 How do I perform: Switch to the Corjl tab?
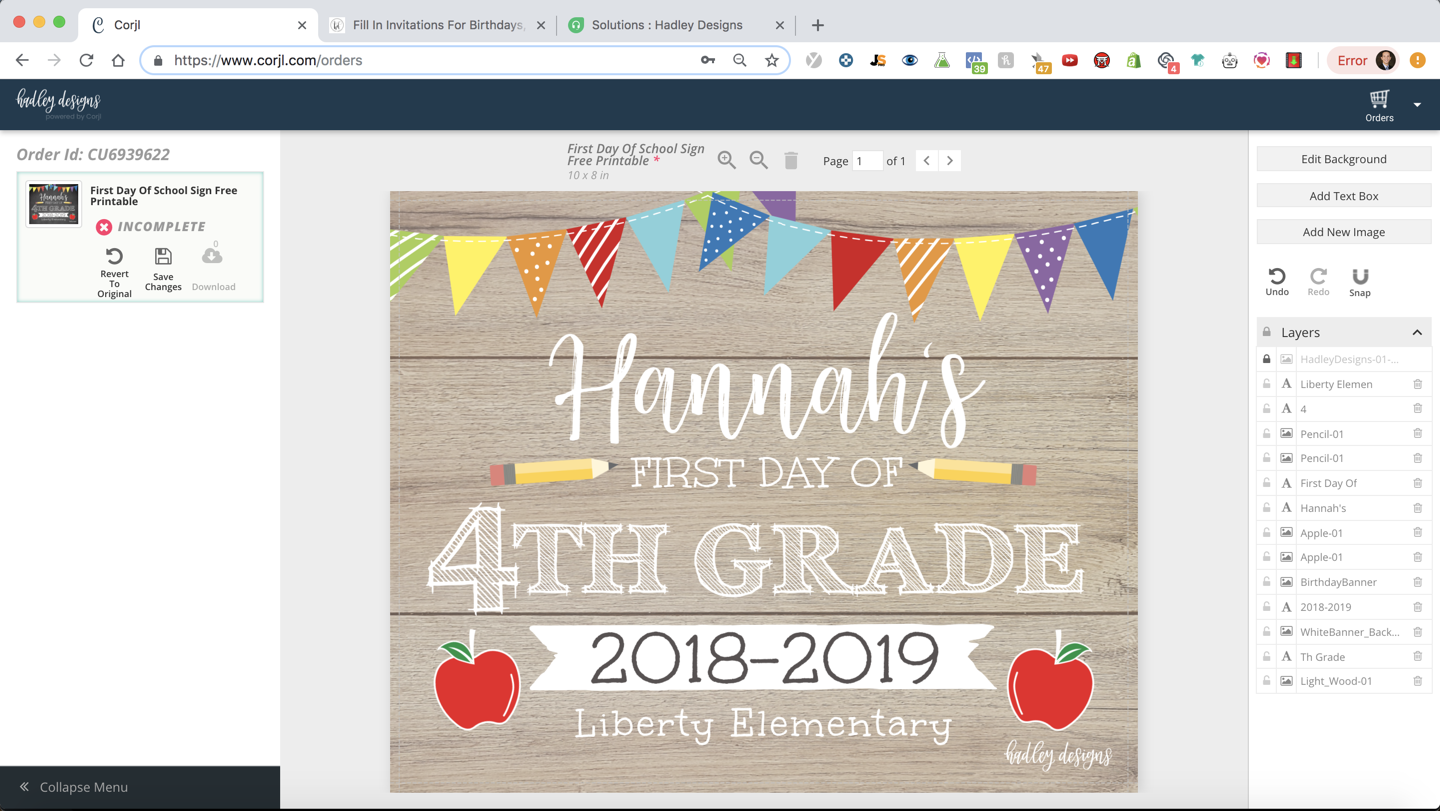coord(198,25)
